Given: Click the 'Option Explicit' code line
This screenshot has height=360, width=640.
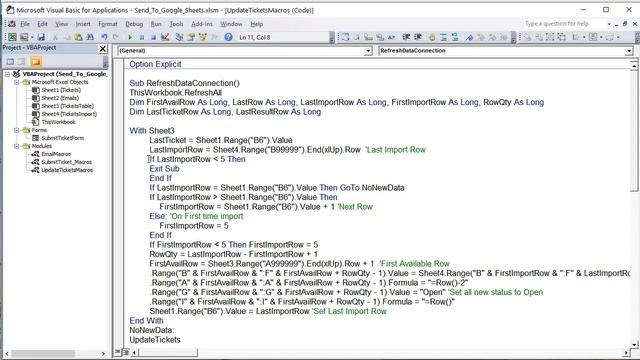Looking at the screenshot, I should (155, 64).
